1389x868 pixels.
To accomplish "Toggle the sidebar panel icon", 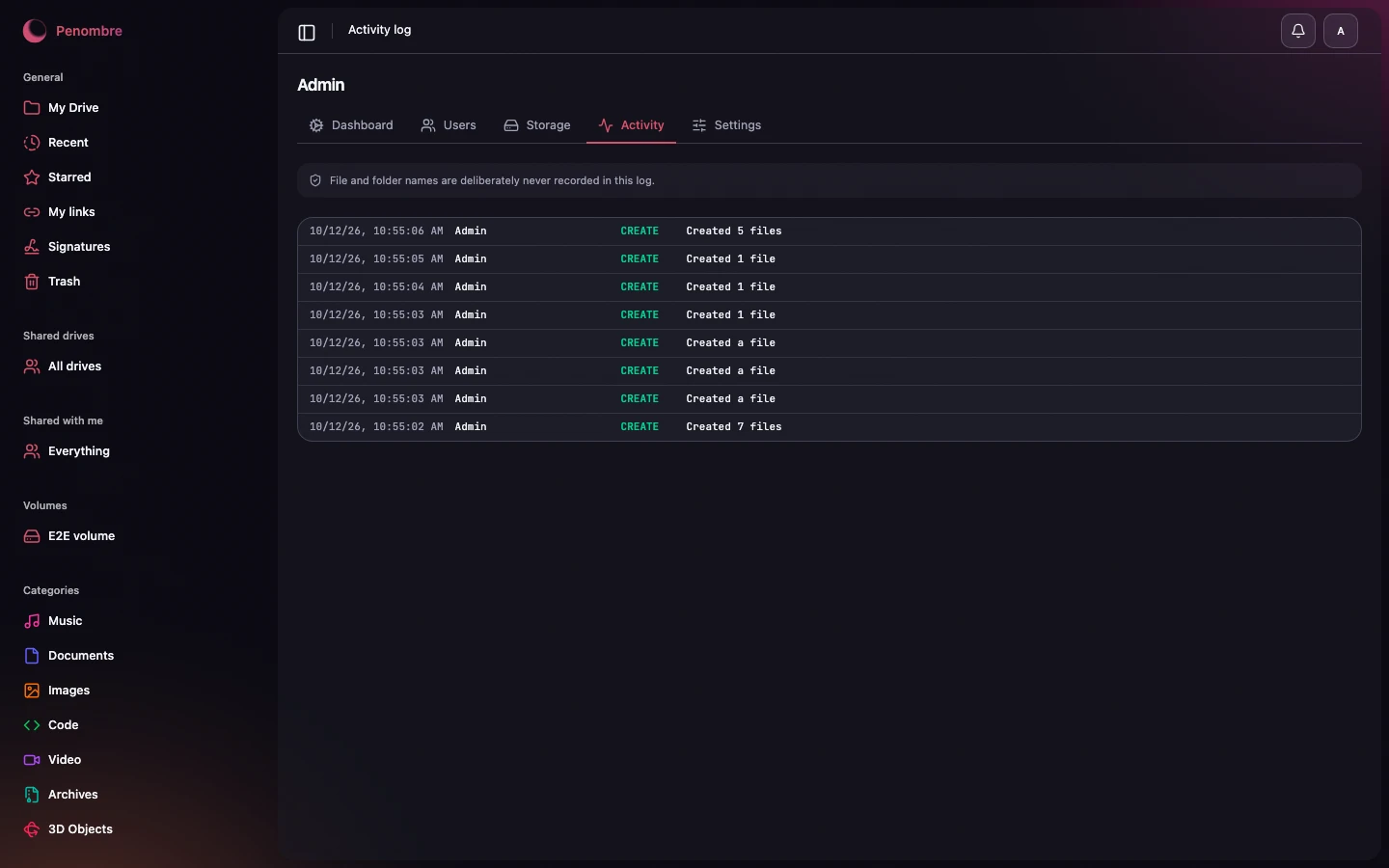I will (x=307, y=33).
